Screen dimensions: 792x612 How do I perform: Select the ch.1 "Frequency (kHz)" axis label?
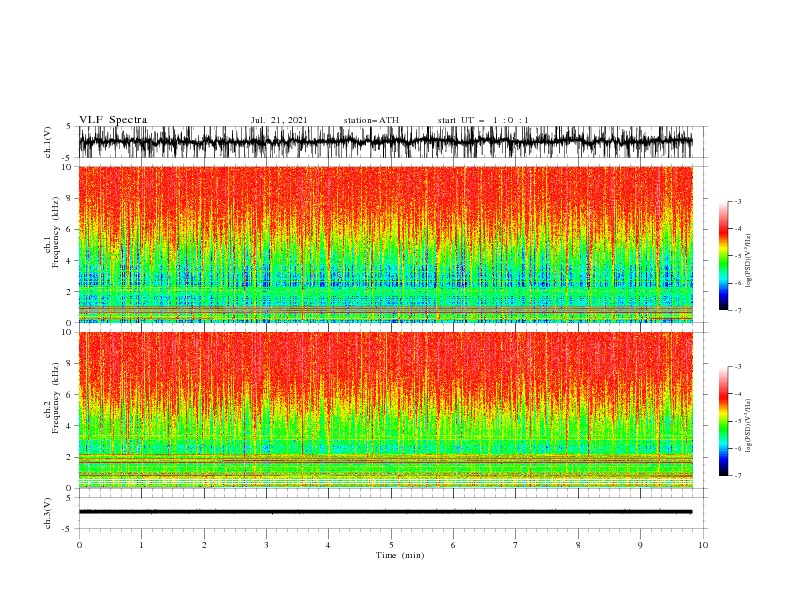55,233
